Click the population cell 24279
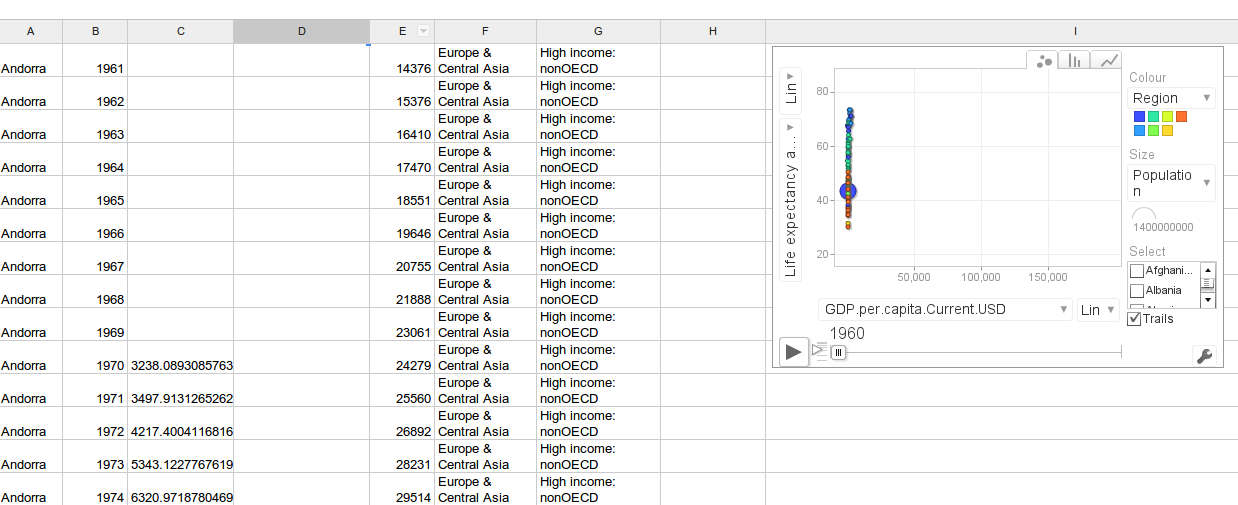 [402, 358]
